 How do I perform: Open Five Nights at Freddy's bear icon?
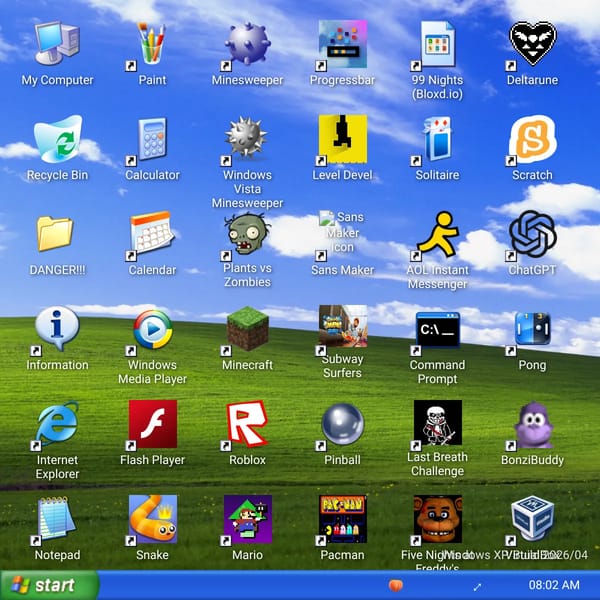click(437, 519)
